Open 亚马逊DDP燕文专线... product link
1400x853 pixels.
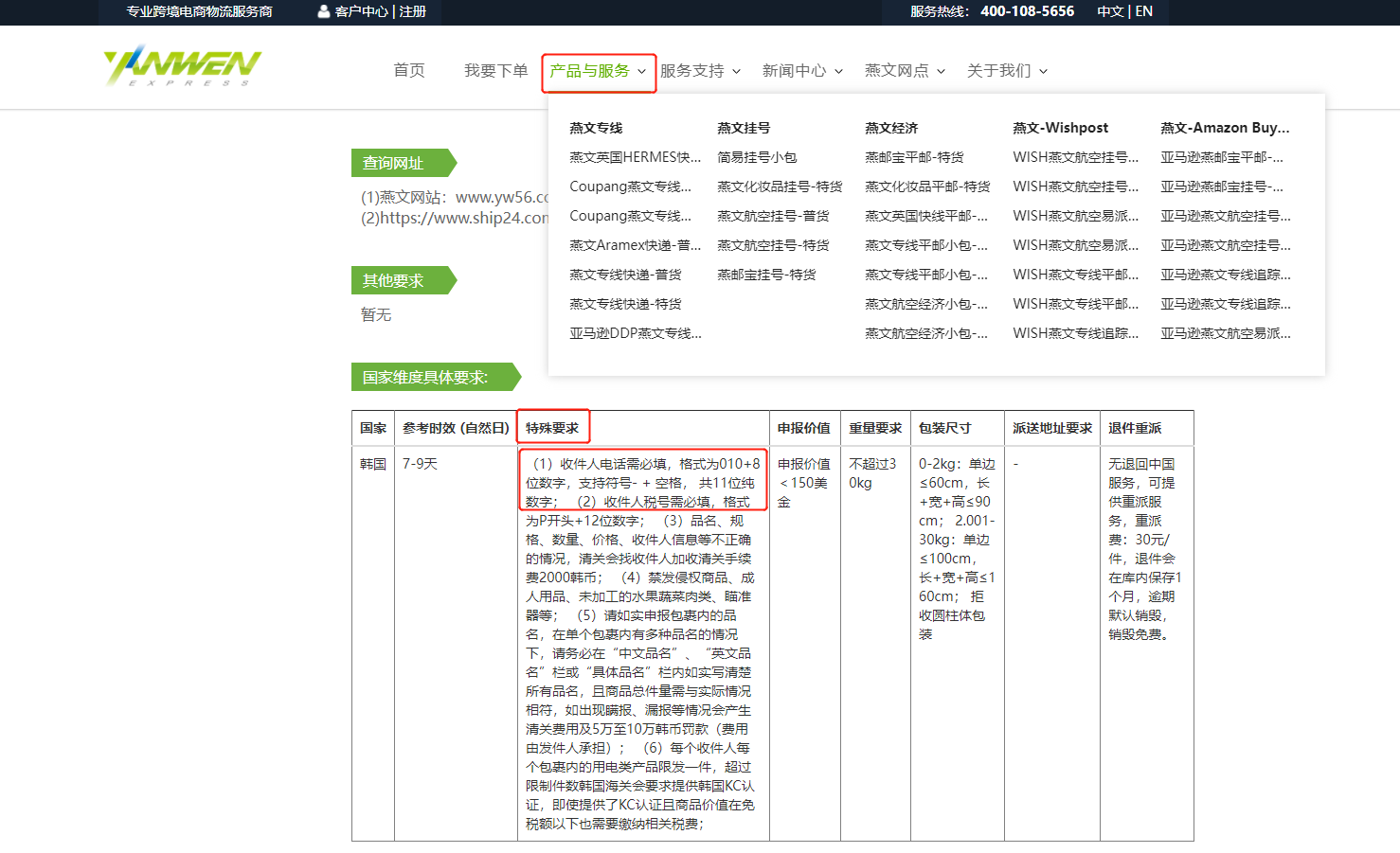(636, 333)
